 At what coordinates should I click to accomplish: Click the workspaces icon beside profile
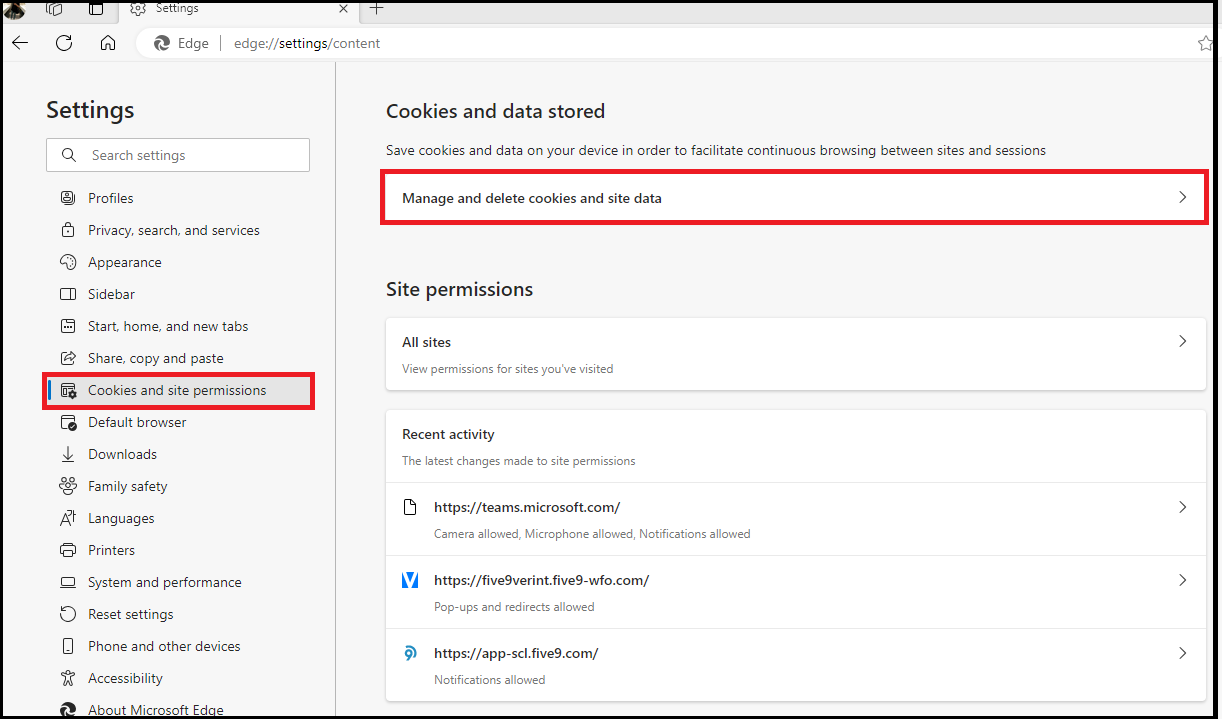(x=55, y=9)
